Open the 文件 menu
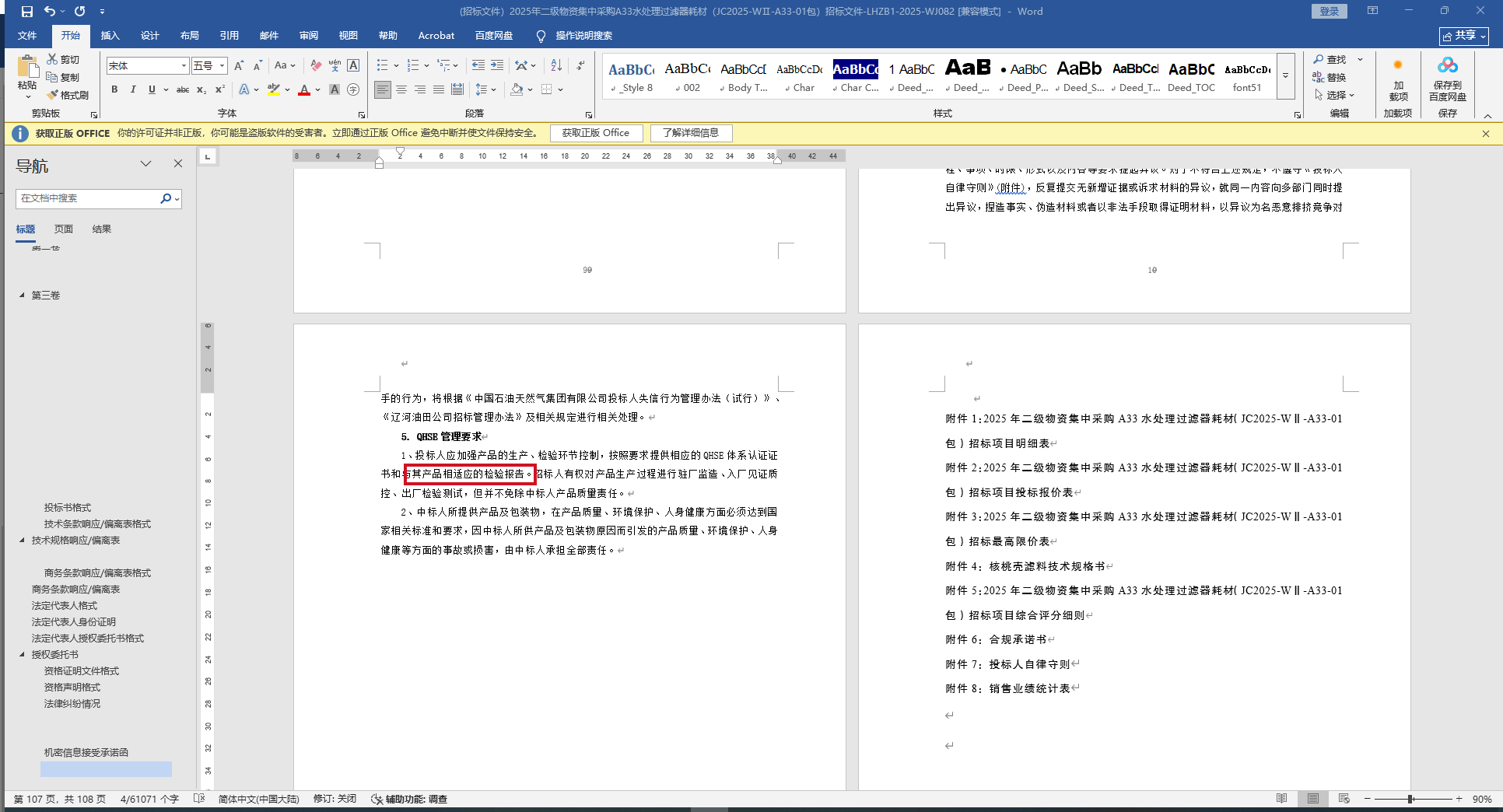1503x812 pixels. click(x=27, y=36)
